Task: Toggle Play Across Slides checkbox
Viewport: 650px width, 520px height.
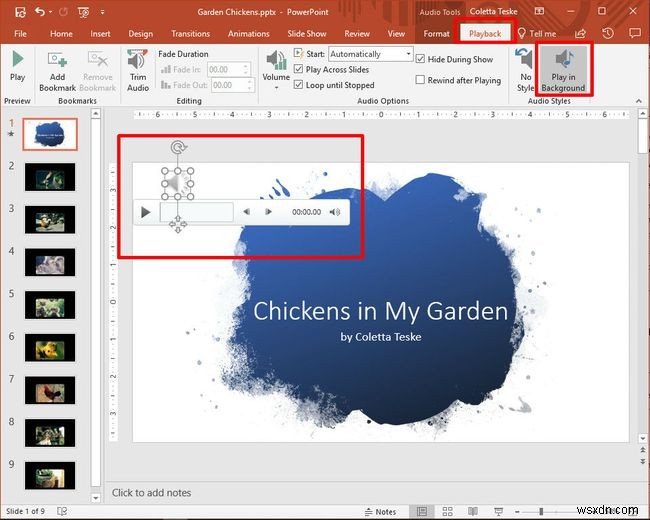Action: [298, 69]
